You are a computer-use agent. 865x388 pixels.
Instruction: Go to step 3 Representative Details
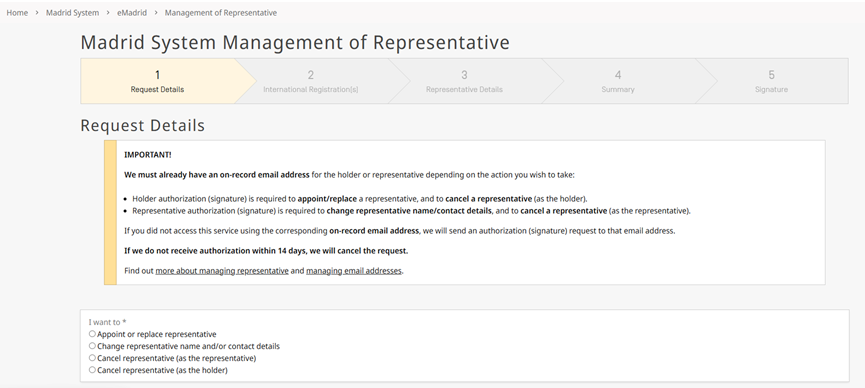464,81
